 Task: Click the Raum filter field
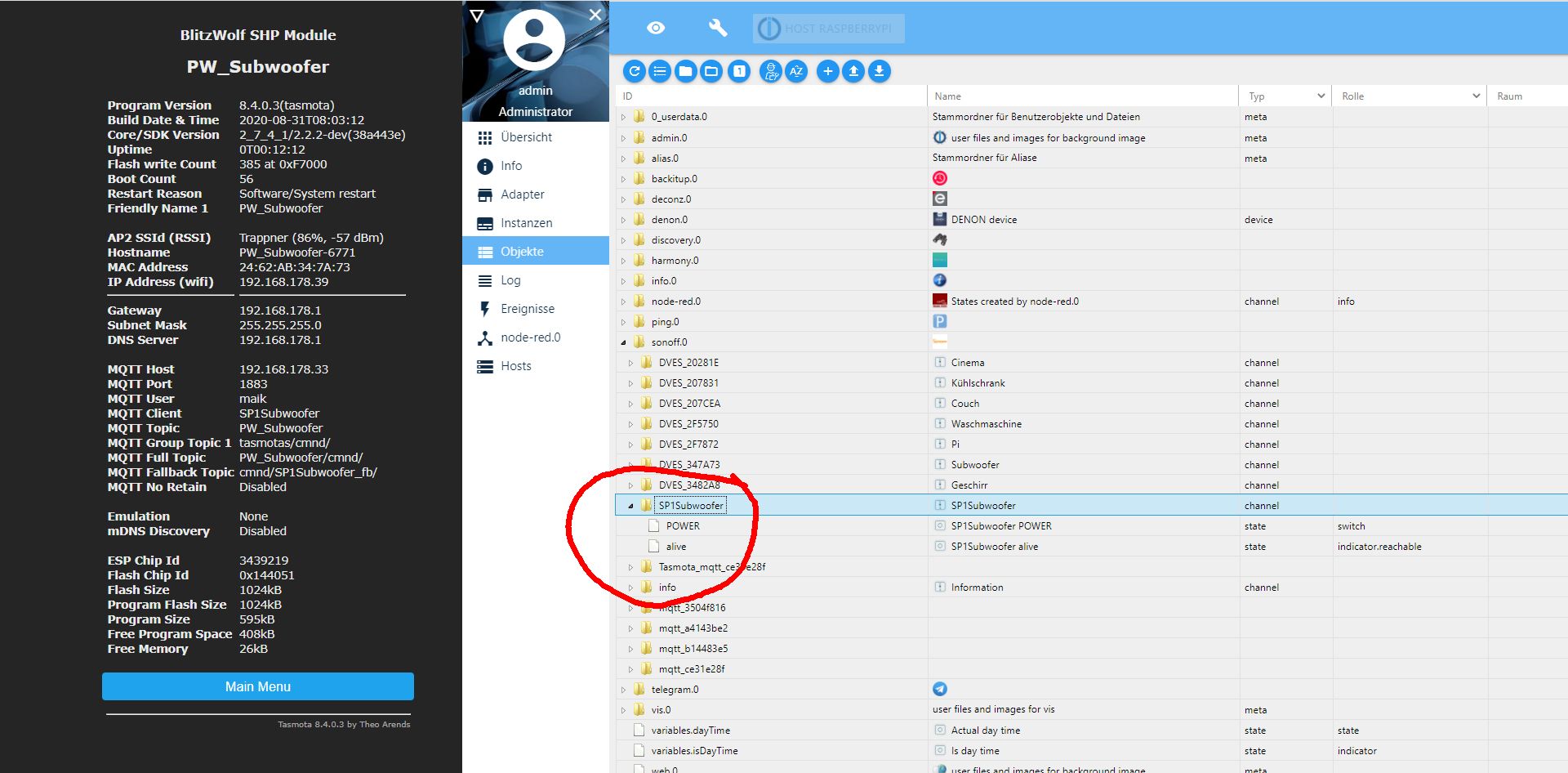coord(1527,96)
